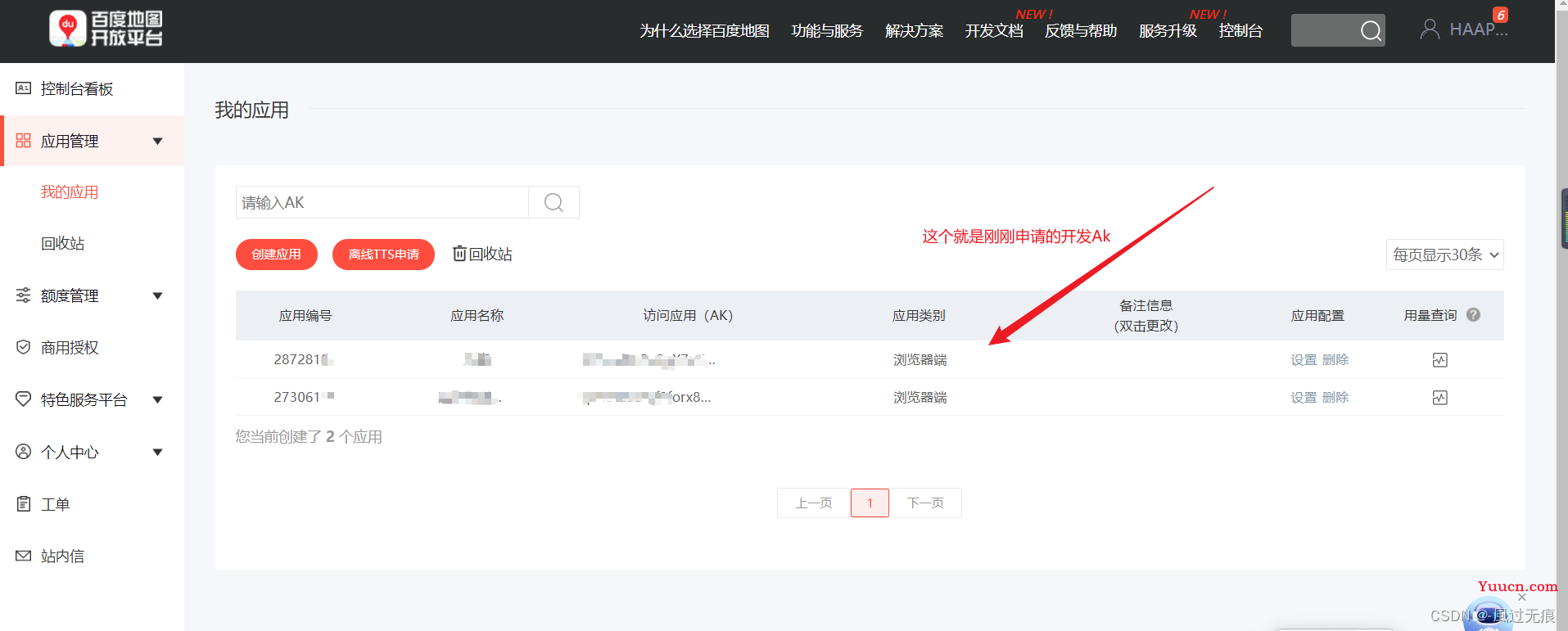Viewport: 1568px width, 631px height.
Task: Click the 离线TTS申请 red button
Action: click(x=383, y=255)
